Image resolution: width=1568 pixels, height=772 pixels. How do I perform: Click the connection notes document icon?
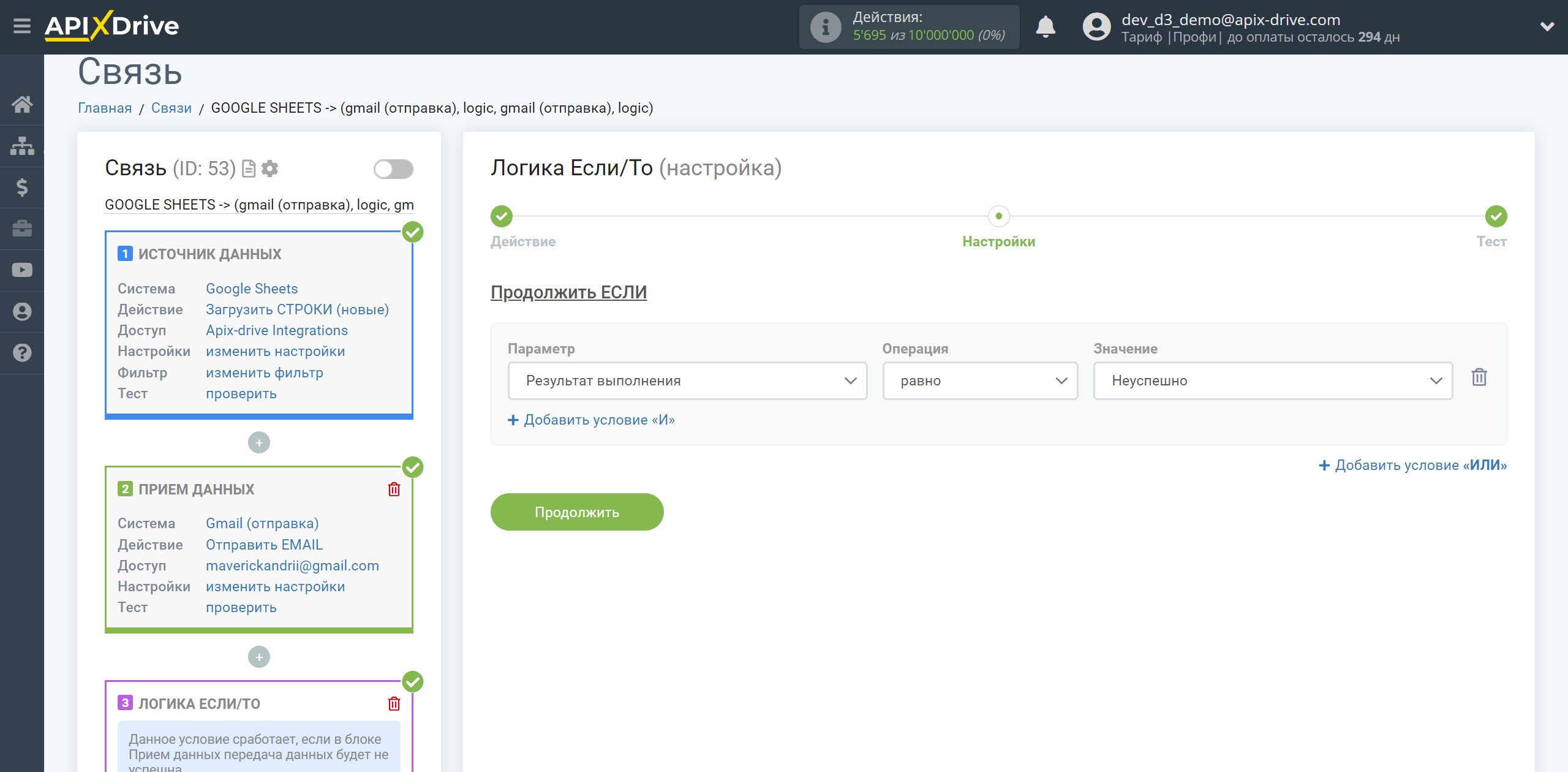[249, 168]
